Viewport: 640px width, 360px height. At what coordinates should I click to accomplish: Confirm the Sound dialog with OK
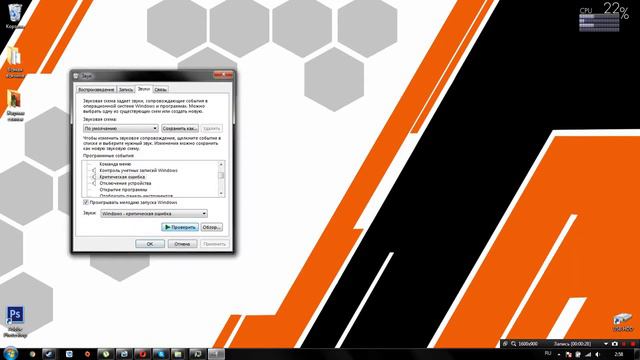(150, 244)
